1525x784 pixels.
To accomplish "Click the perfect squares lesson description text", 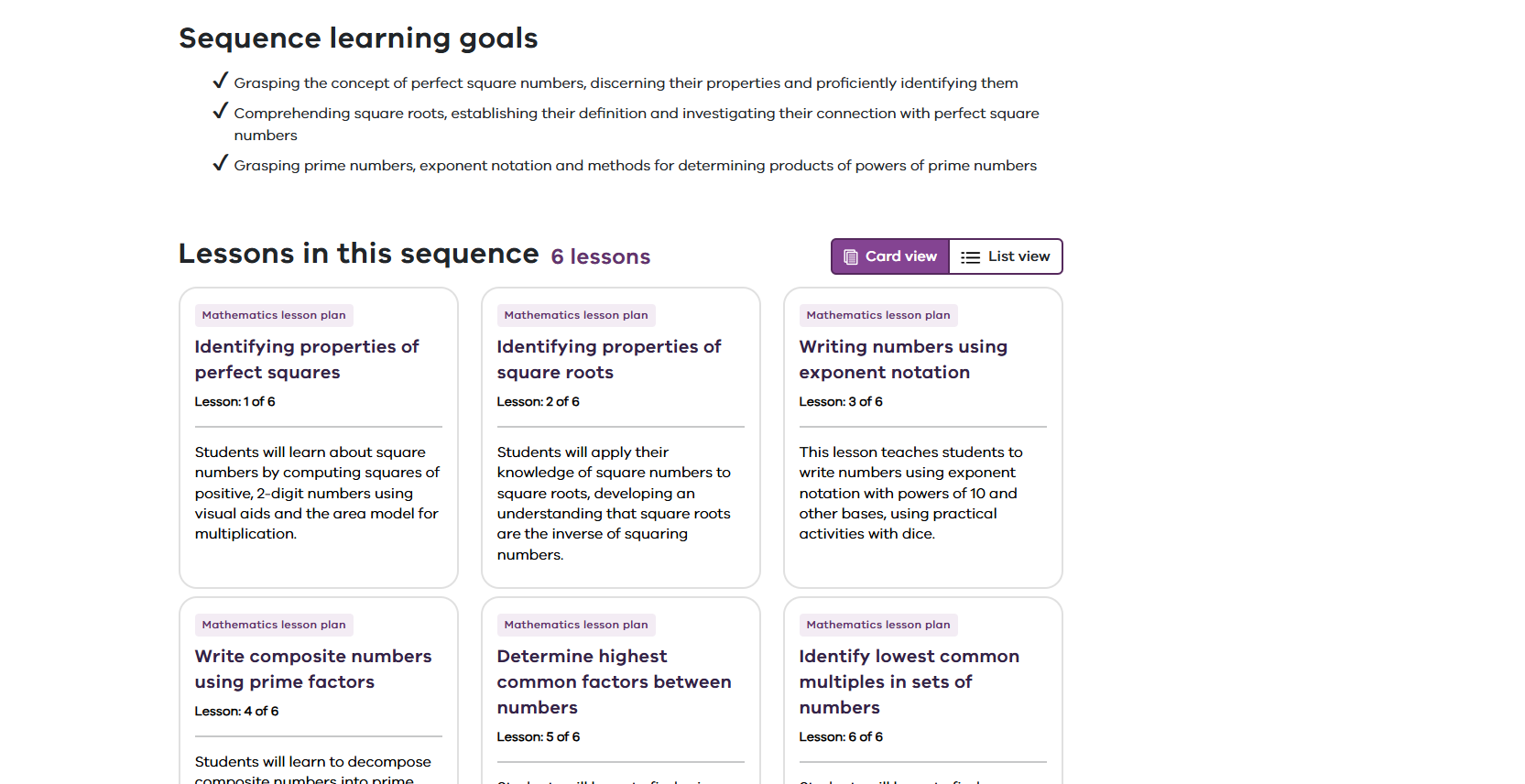I will (317, 493).
